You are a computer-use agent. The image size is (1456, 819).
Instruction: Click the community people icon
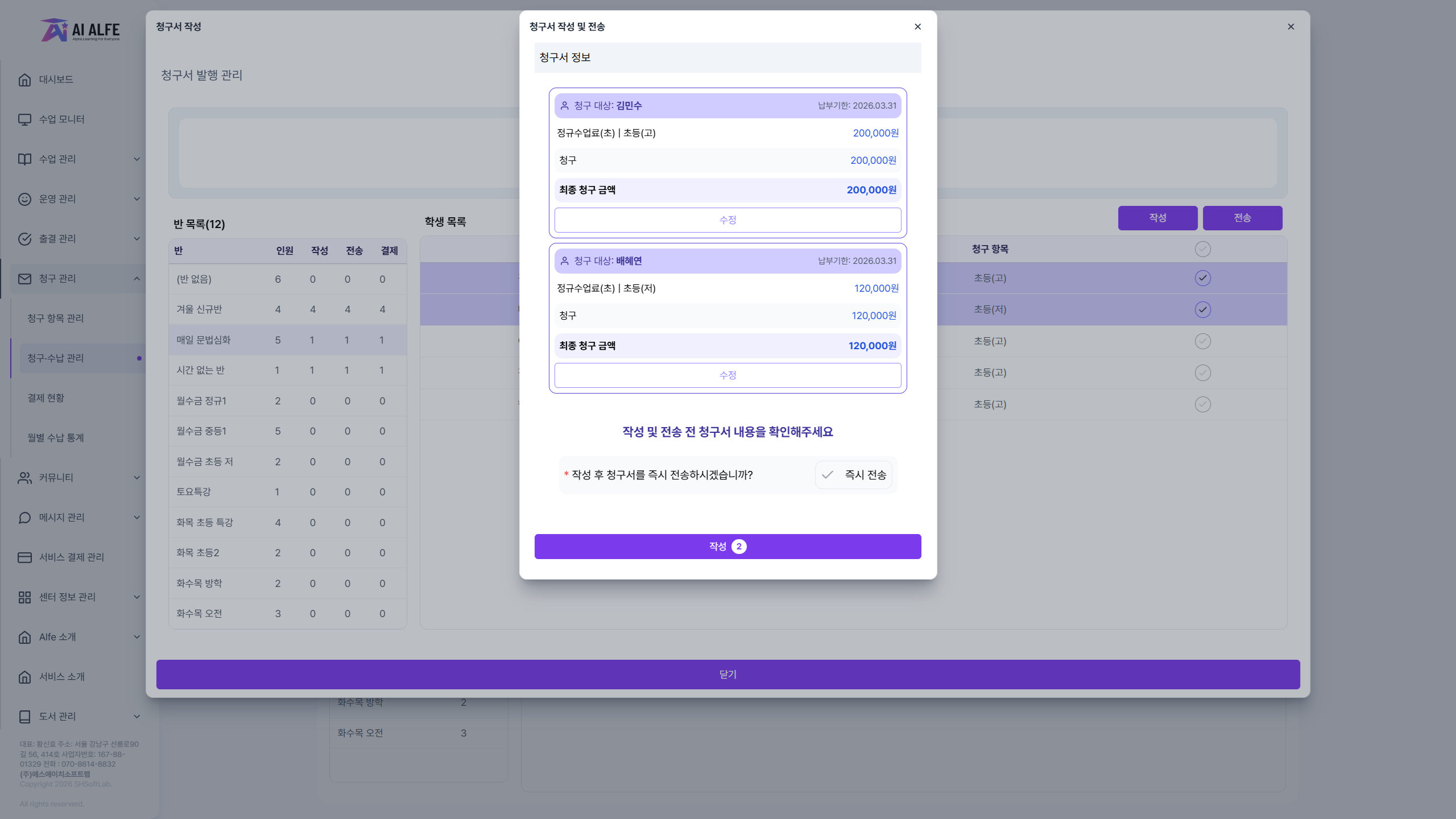[x=24, y=478]
